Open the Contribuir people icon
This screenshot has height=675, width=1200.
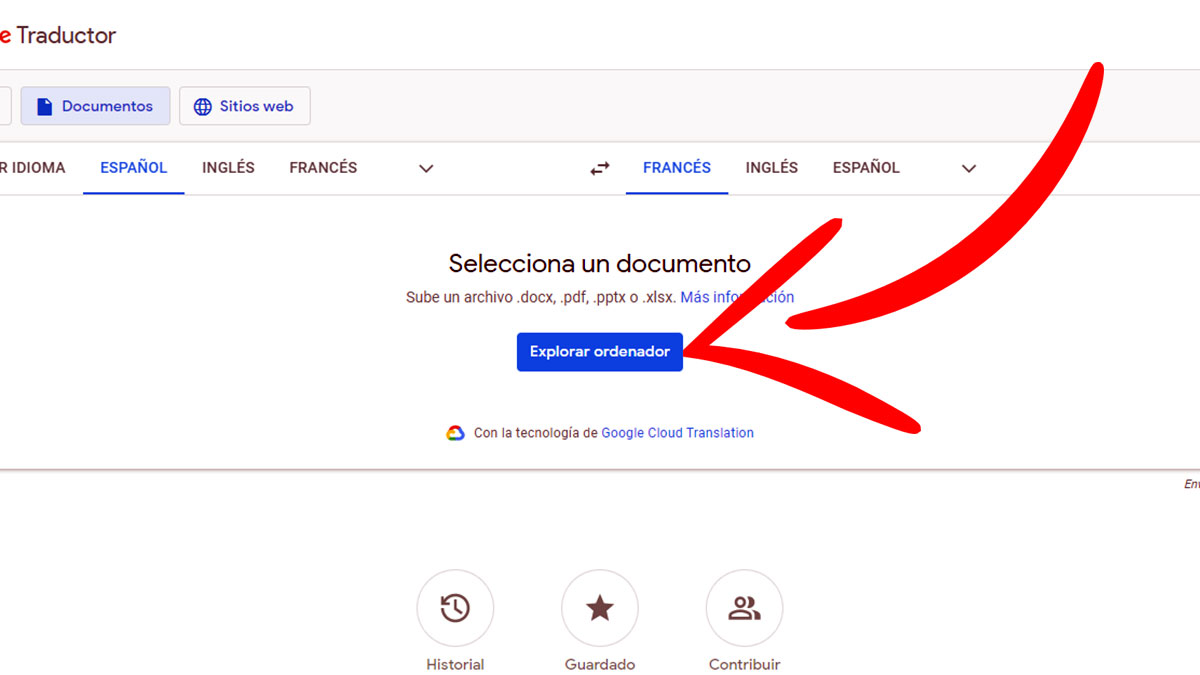744,608
